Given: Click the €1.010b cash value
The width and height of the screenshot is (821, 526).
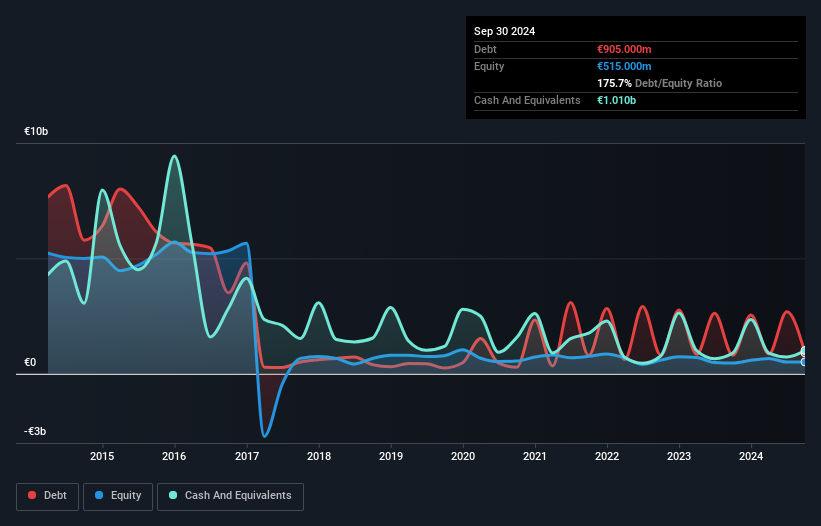Looking at the screenshot, I should pos(616,100).
